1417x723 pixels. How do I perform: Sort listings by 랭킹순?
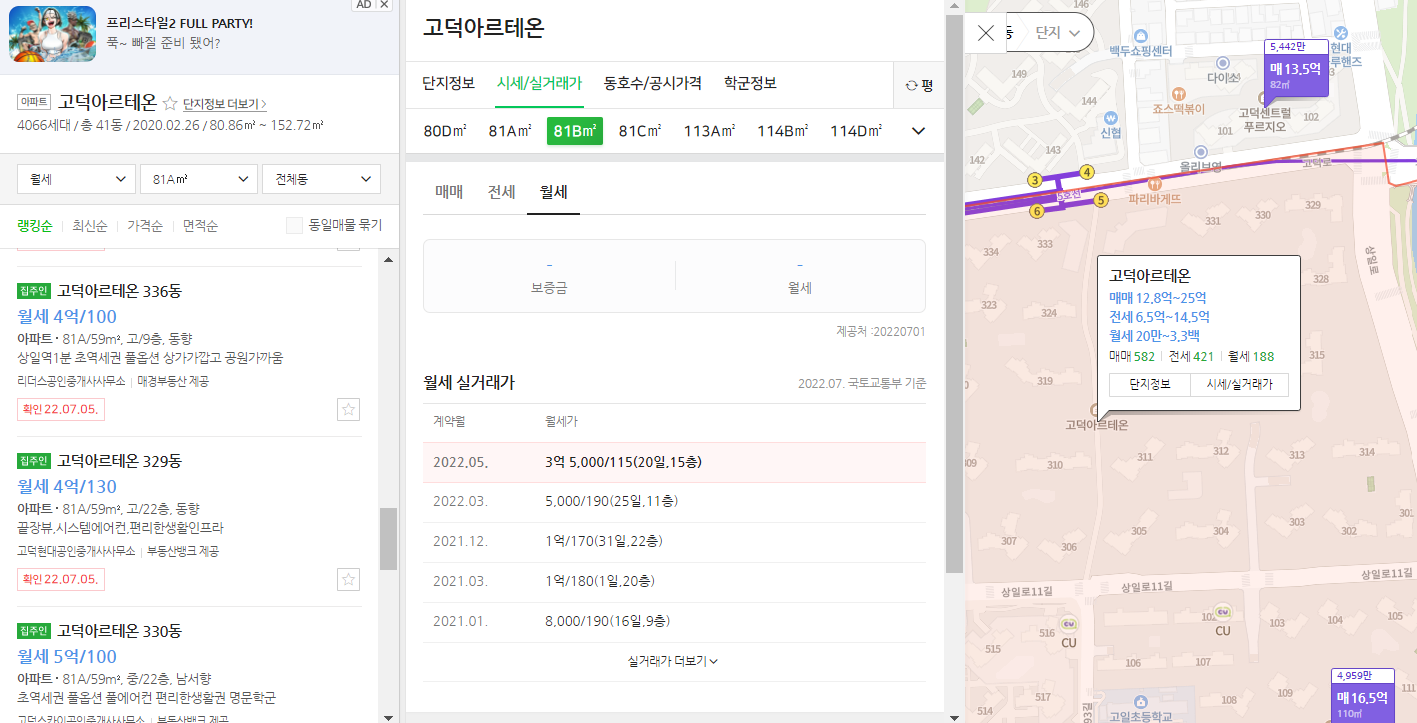[35, 226]
